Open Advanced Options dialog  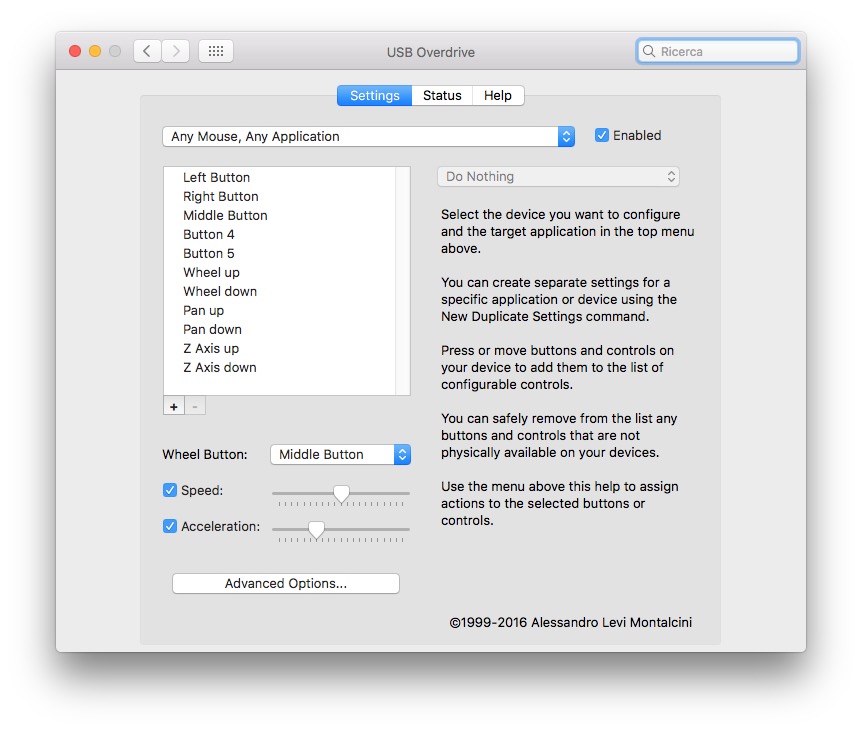(286, 584)
